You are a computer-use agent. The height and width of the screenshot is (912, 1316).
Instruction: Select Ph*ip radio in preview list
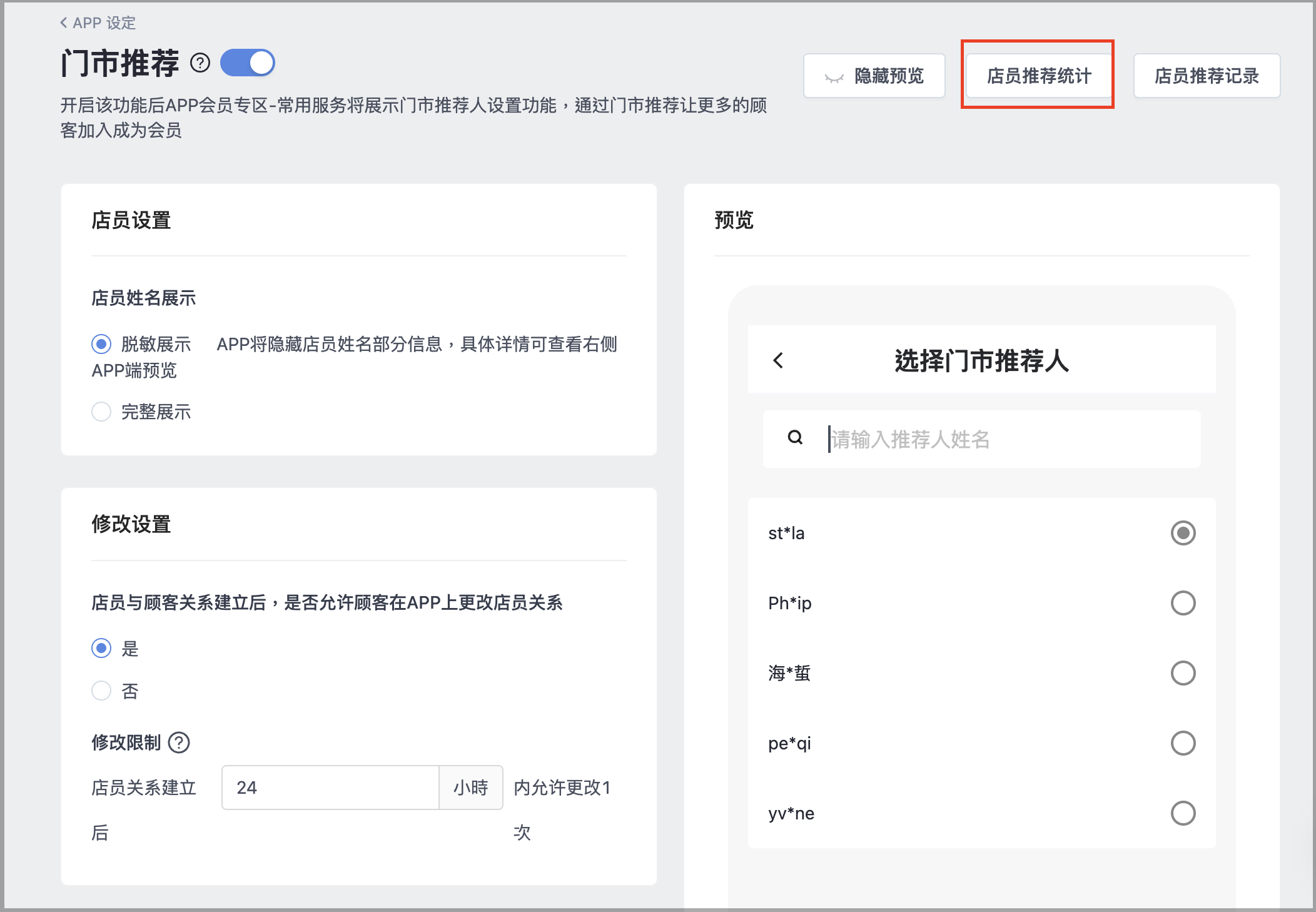1183,603
